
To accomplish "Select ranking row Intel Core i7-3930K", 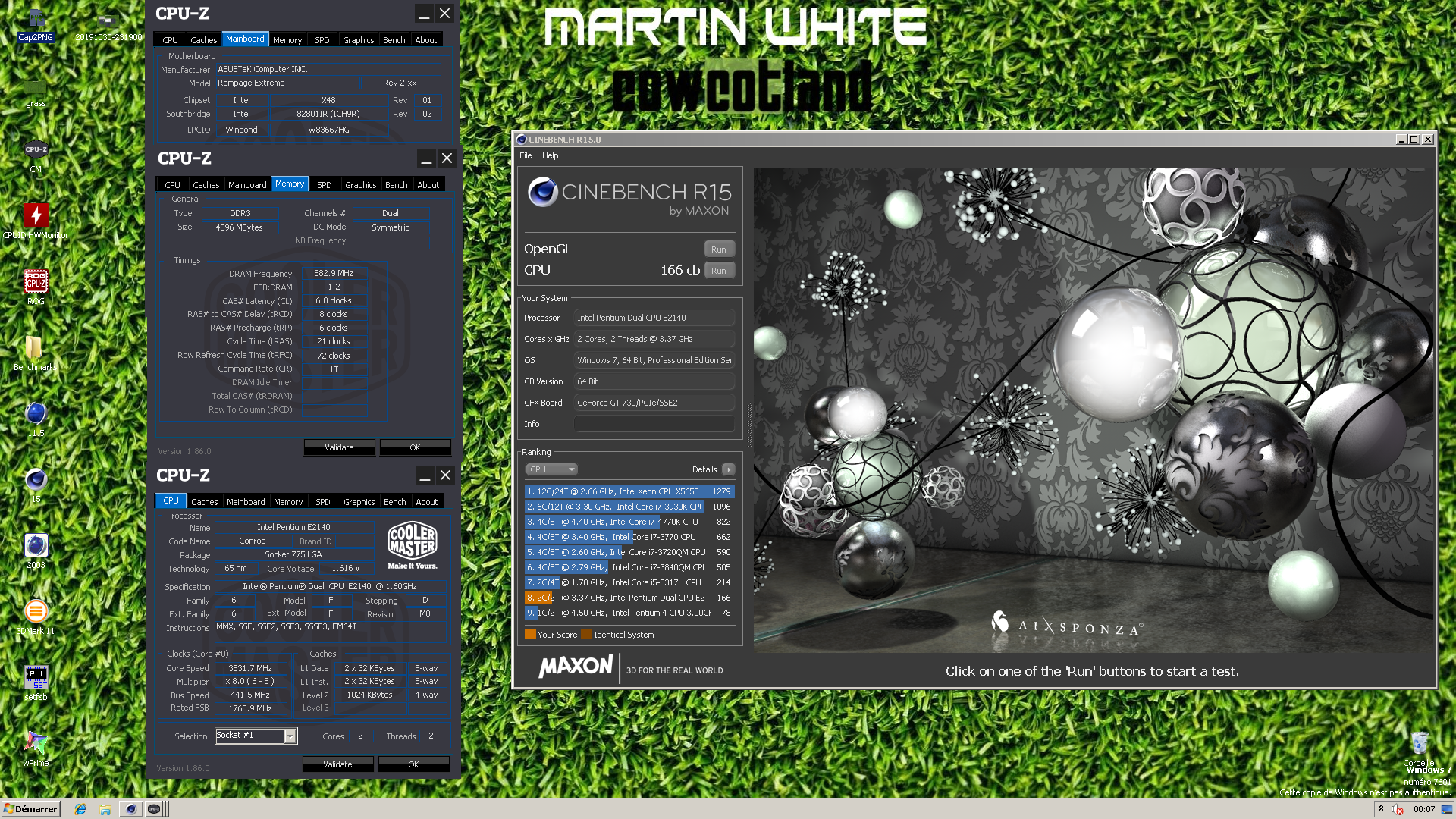I will [629, 507].
